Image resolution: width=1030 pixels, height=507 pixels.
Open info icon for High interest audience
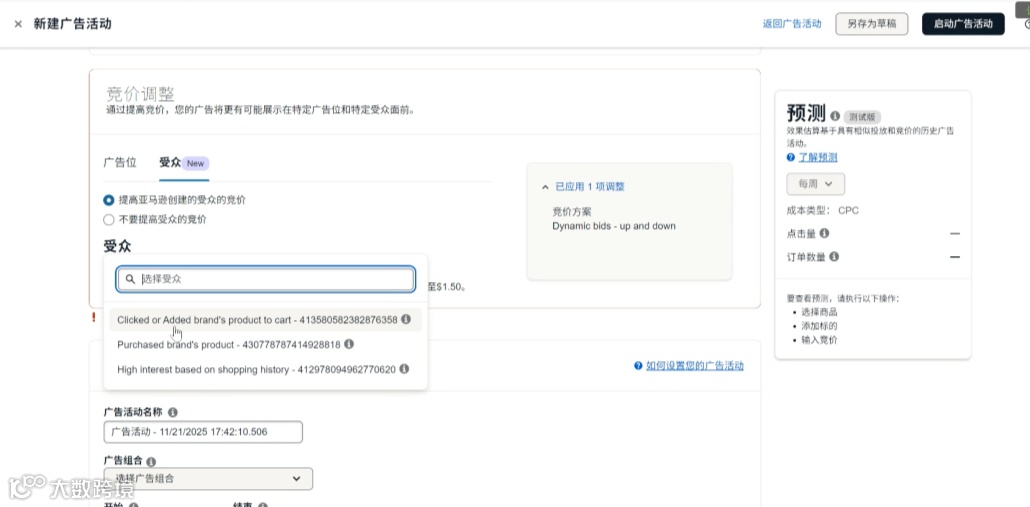404,369
